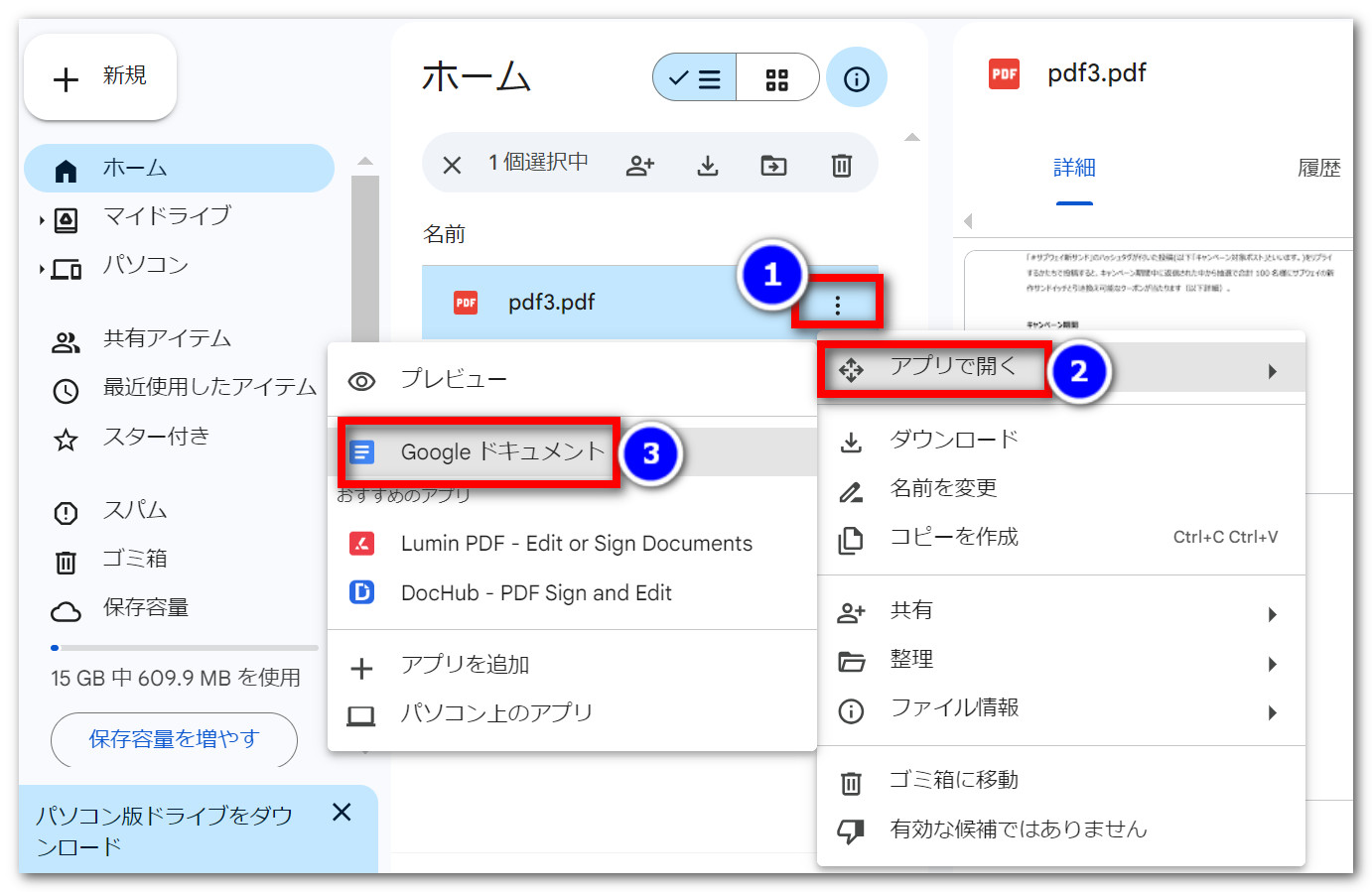This screenshot has height=892, width=1372.
Task: Open the Trash (ゴミ箱) sidebar item
Action: point(135,559)
